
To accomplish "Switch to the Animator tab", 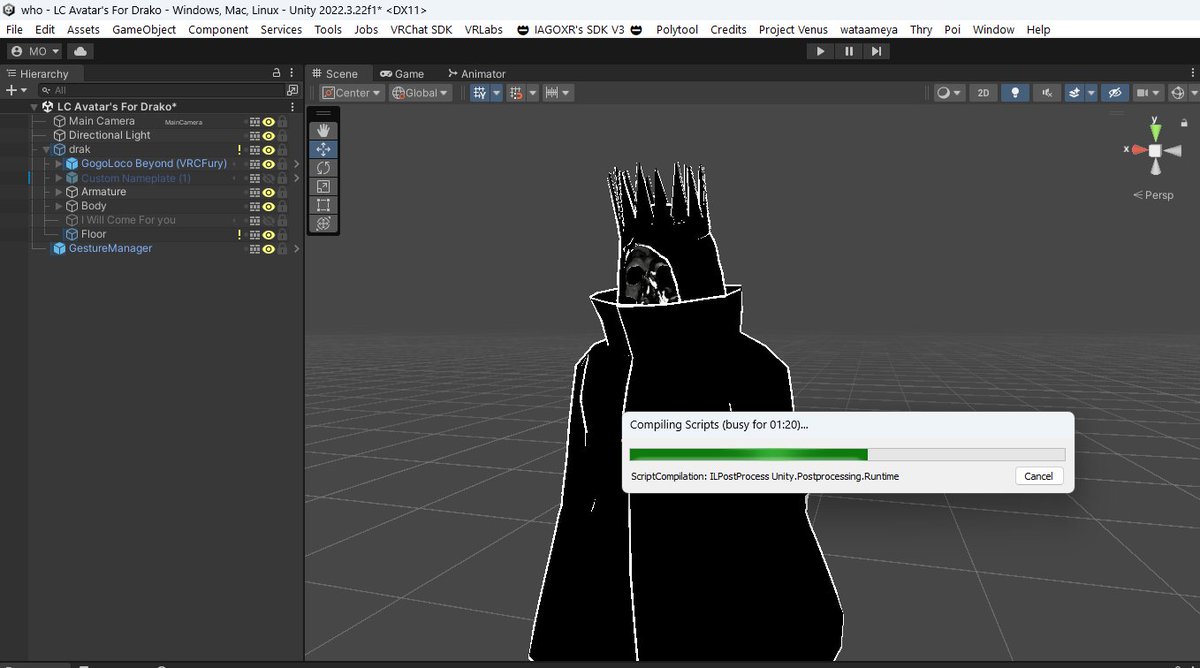I will click(x=476, y=74).
